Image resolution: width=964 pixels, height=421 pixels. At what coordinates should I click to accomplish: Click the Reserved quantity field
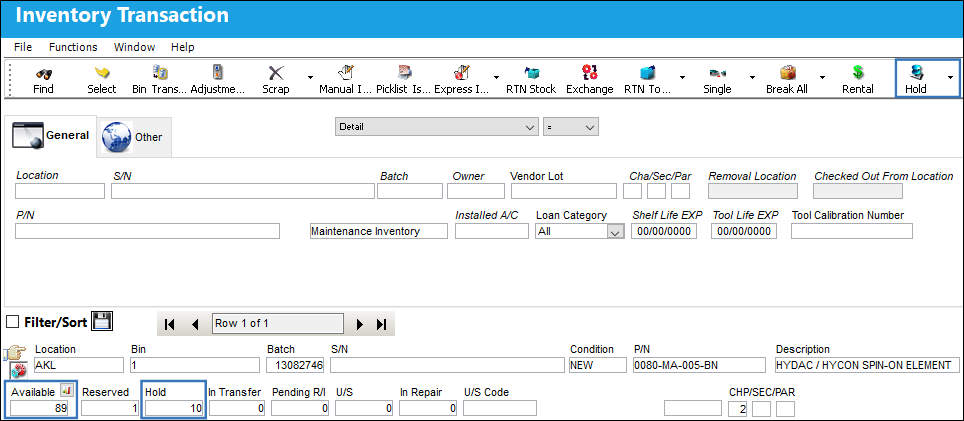(110, 407)
